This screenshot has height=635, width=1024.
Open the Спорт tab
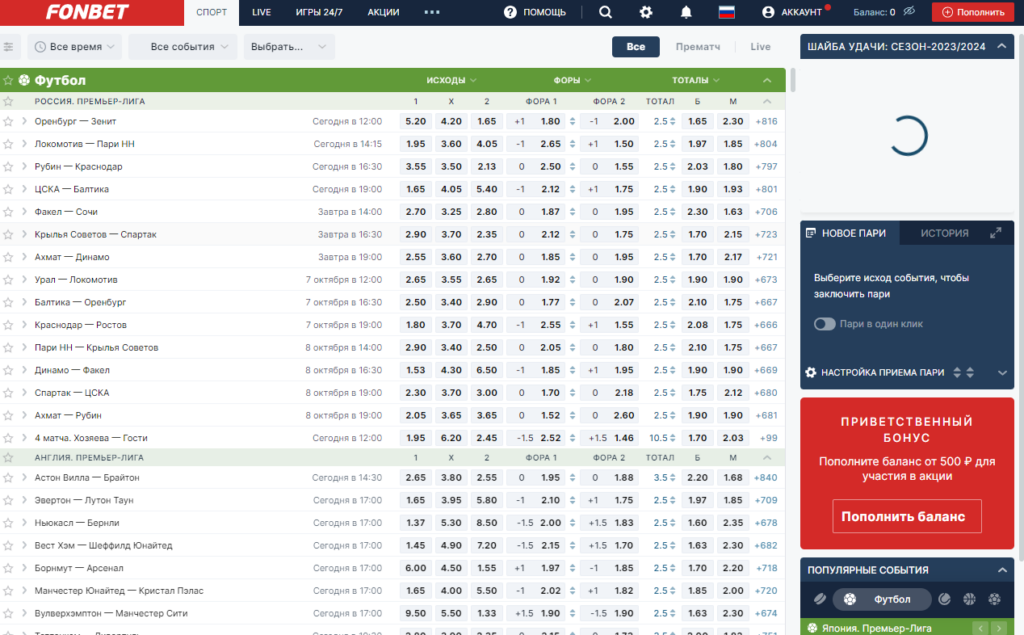click(212, 12)
